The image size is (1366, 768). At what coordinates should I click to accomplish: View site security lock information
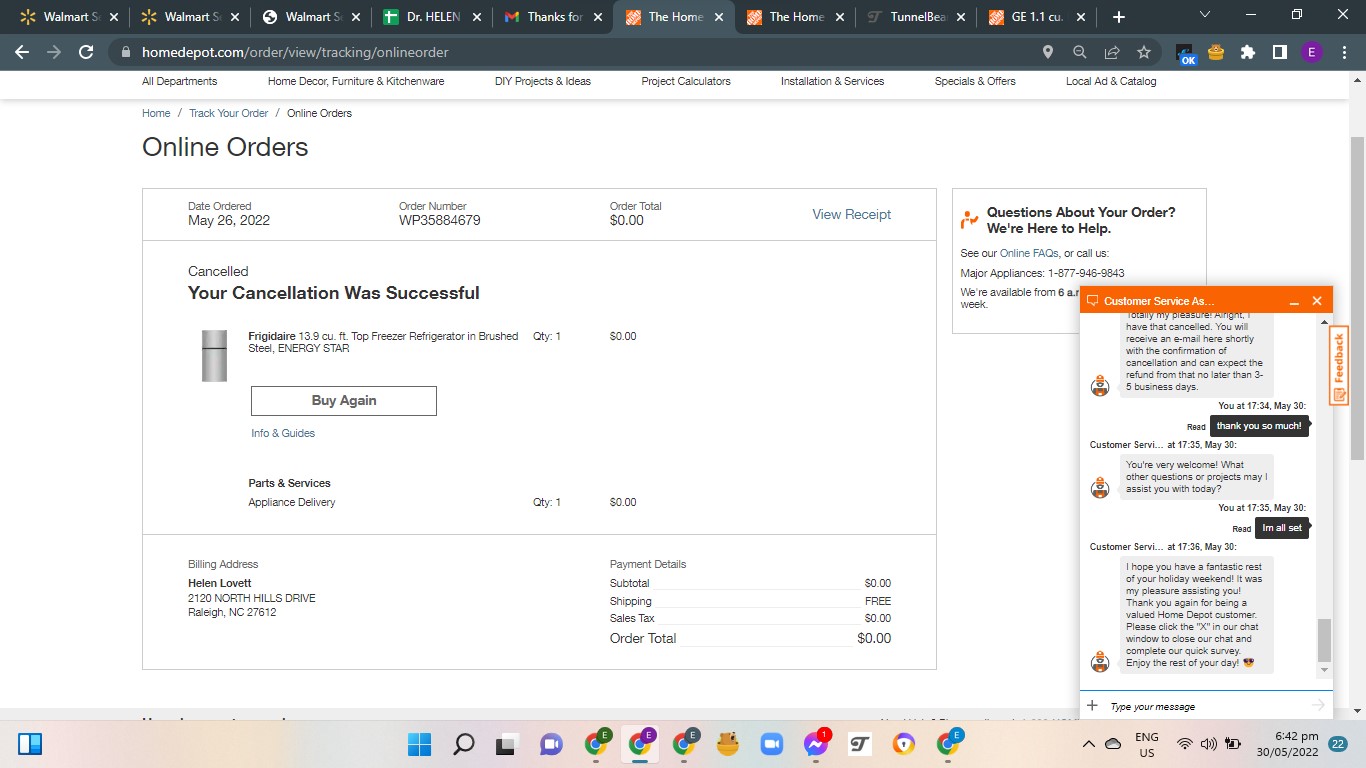click(x=126, y=52)
